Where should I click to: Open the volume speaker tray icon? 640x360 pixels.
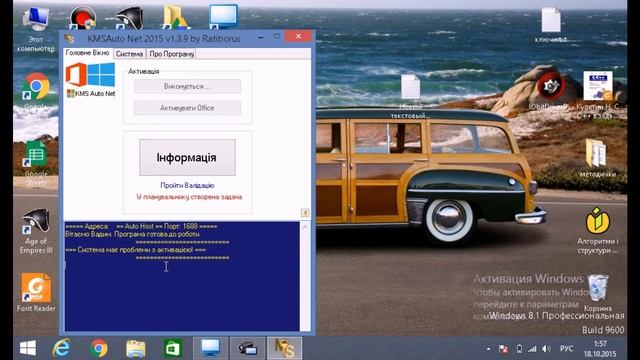tap(546, 349)
